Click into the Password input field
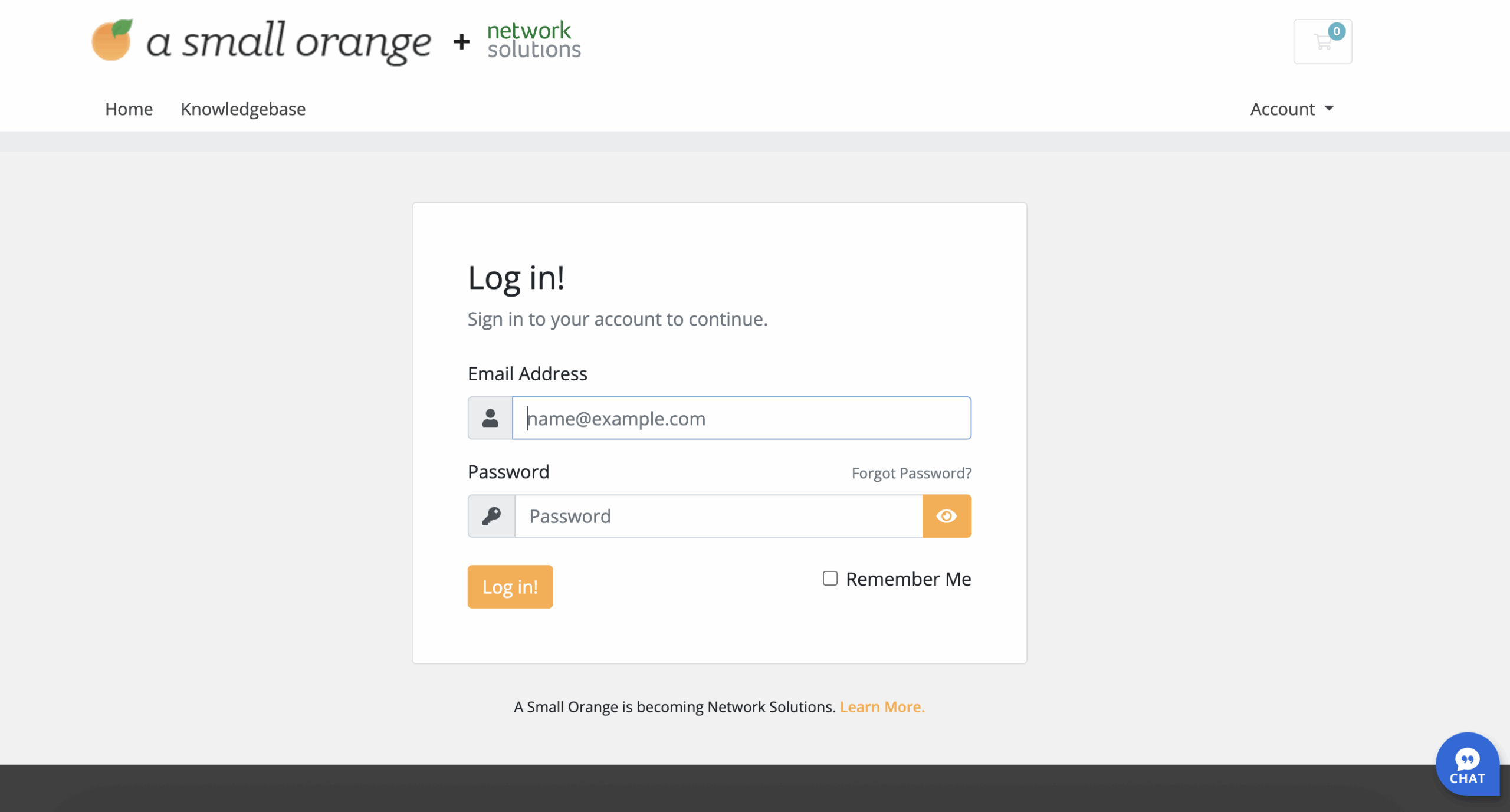The height and width of the screenshot is (812, 1510). [718, 516]
